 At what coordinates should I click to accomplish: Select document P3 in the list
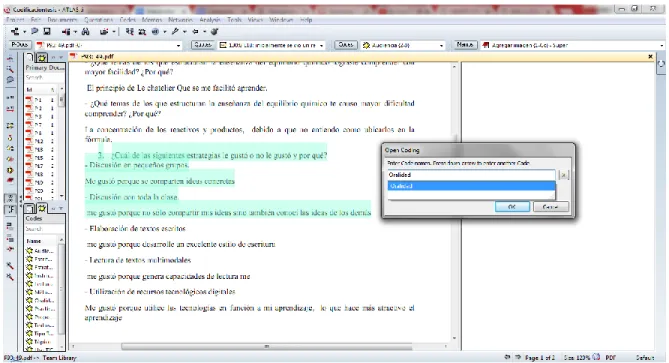click(41, 116)
